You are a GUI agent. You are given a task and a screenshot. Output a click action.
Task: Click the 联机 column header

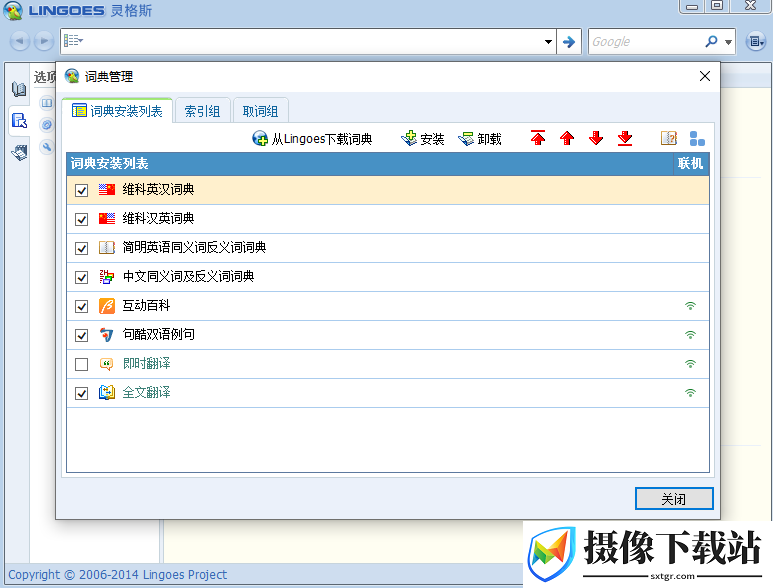click(x=691, y=164)
